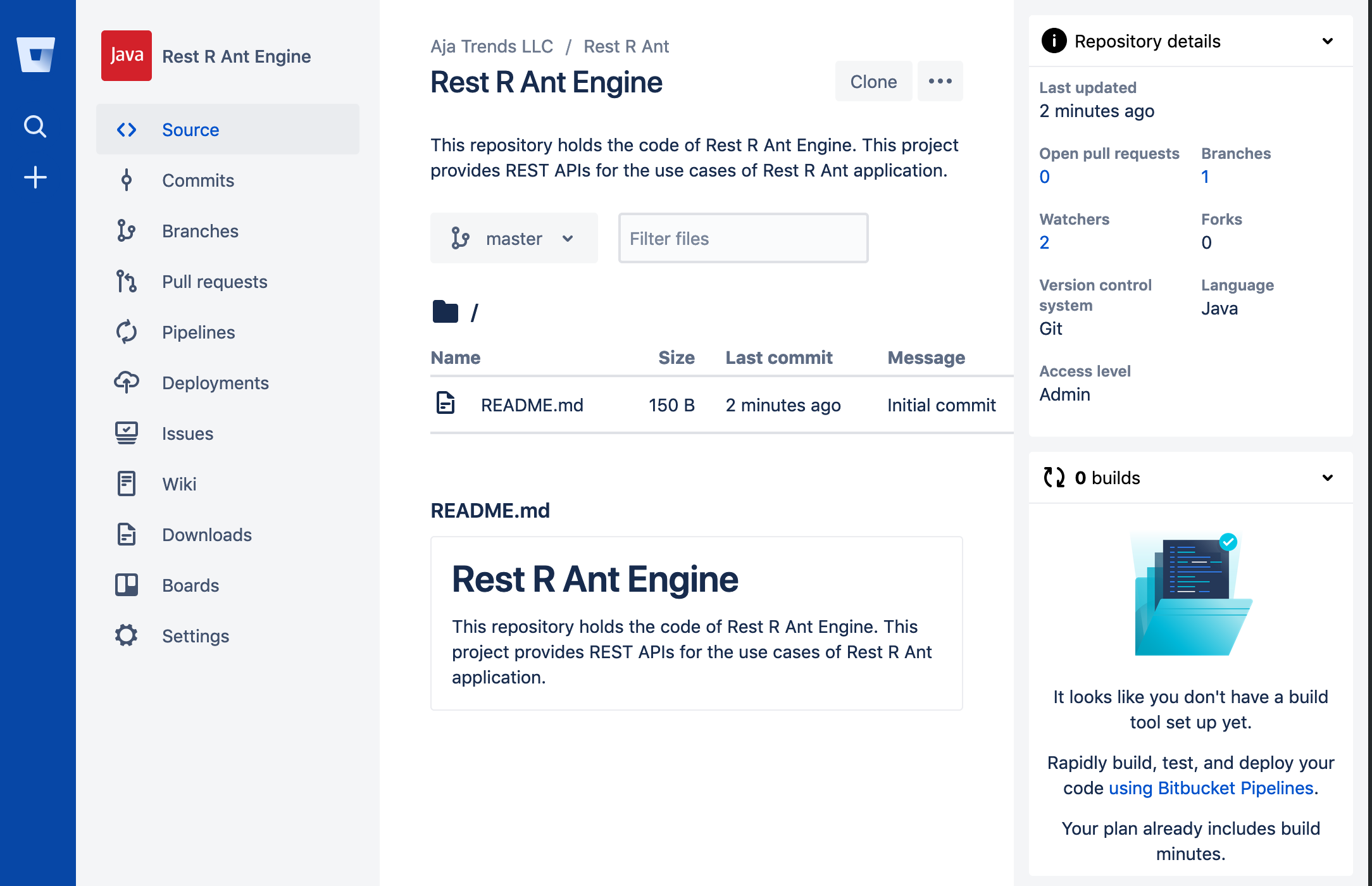The width and height of the screenshot is (1372, 886).
Task: Click the Repository details info icon
Action: click(x=1054, y=41)
